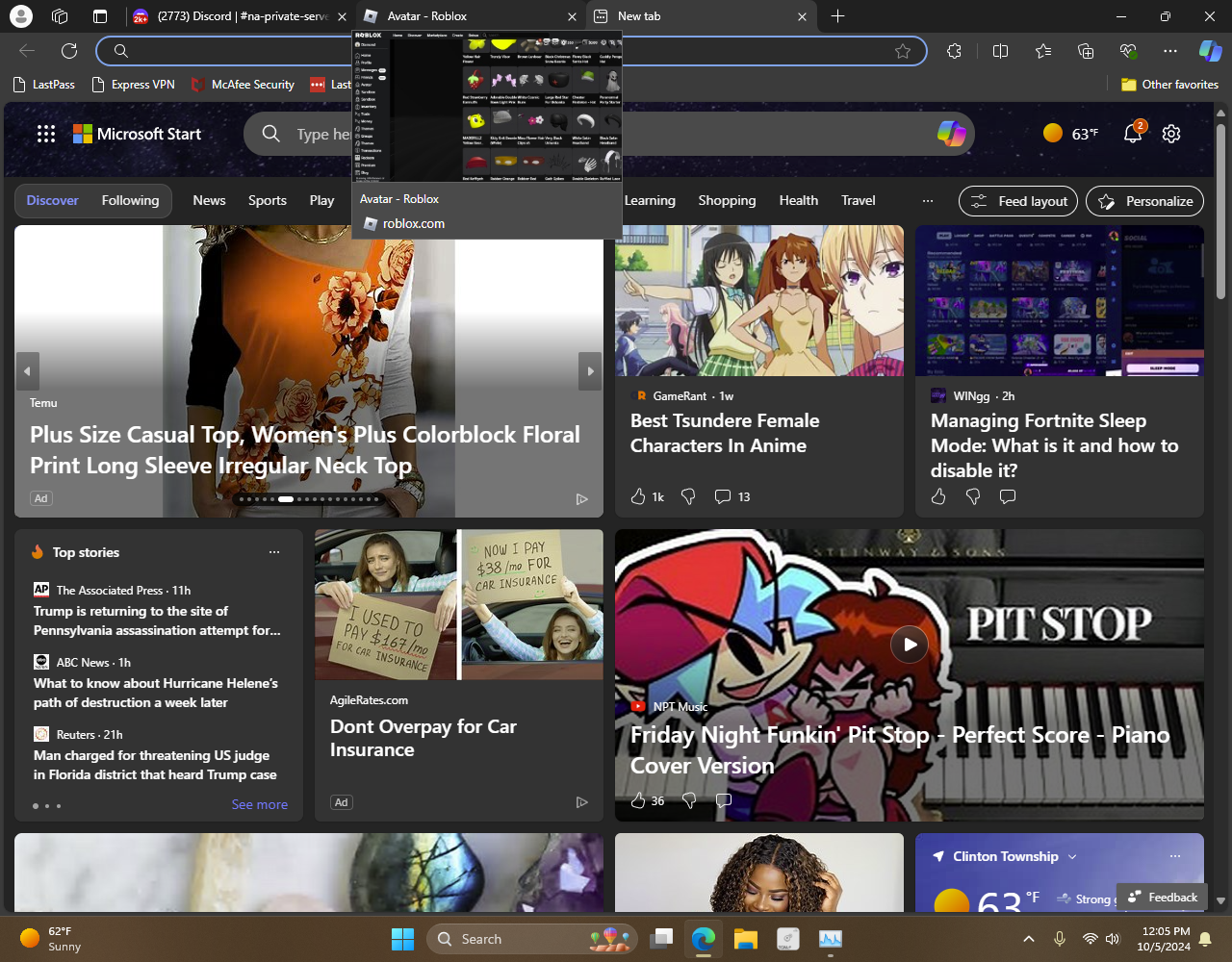The width and height of the screenshot is (1232, 962).
Task: Open the notifications bell with badge 2
Action: pos(1134,133)
